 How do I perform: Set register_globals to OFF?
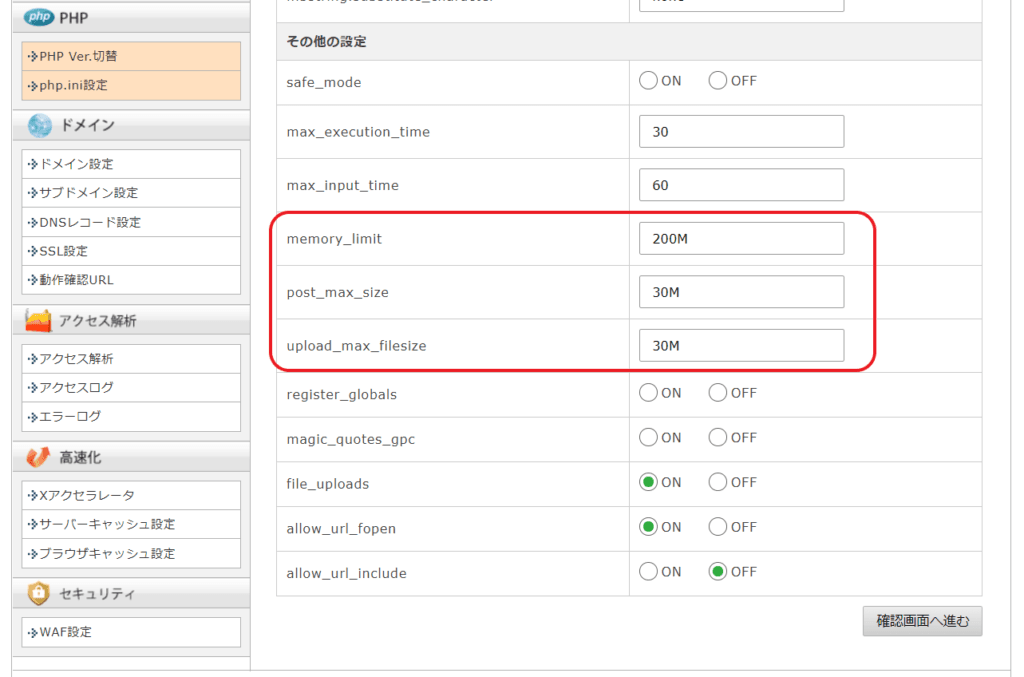click(718, 392)
